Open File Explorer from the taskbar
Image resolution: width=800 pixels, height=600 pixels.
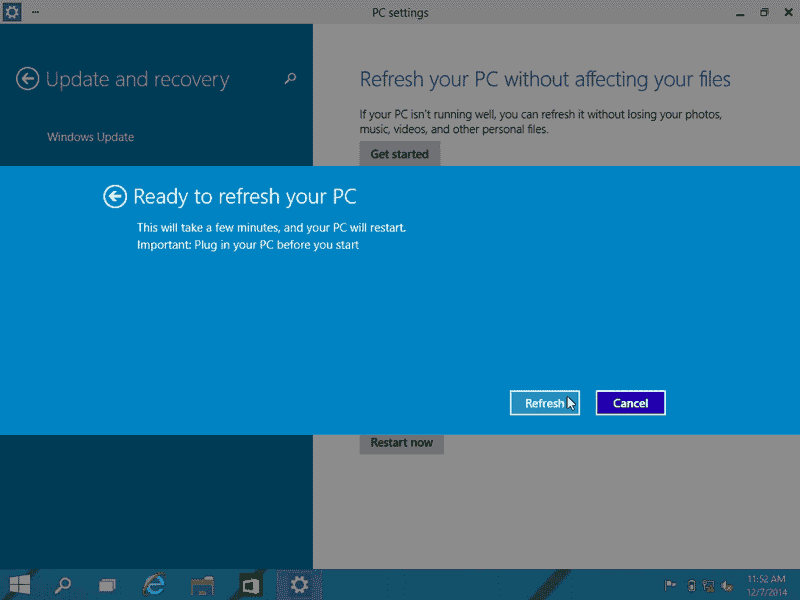tap(203, 584)
